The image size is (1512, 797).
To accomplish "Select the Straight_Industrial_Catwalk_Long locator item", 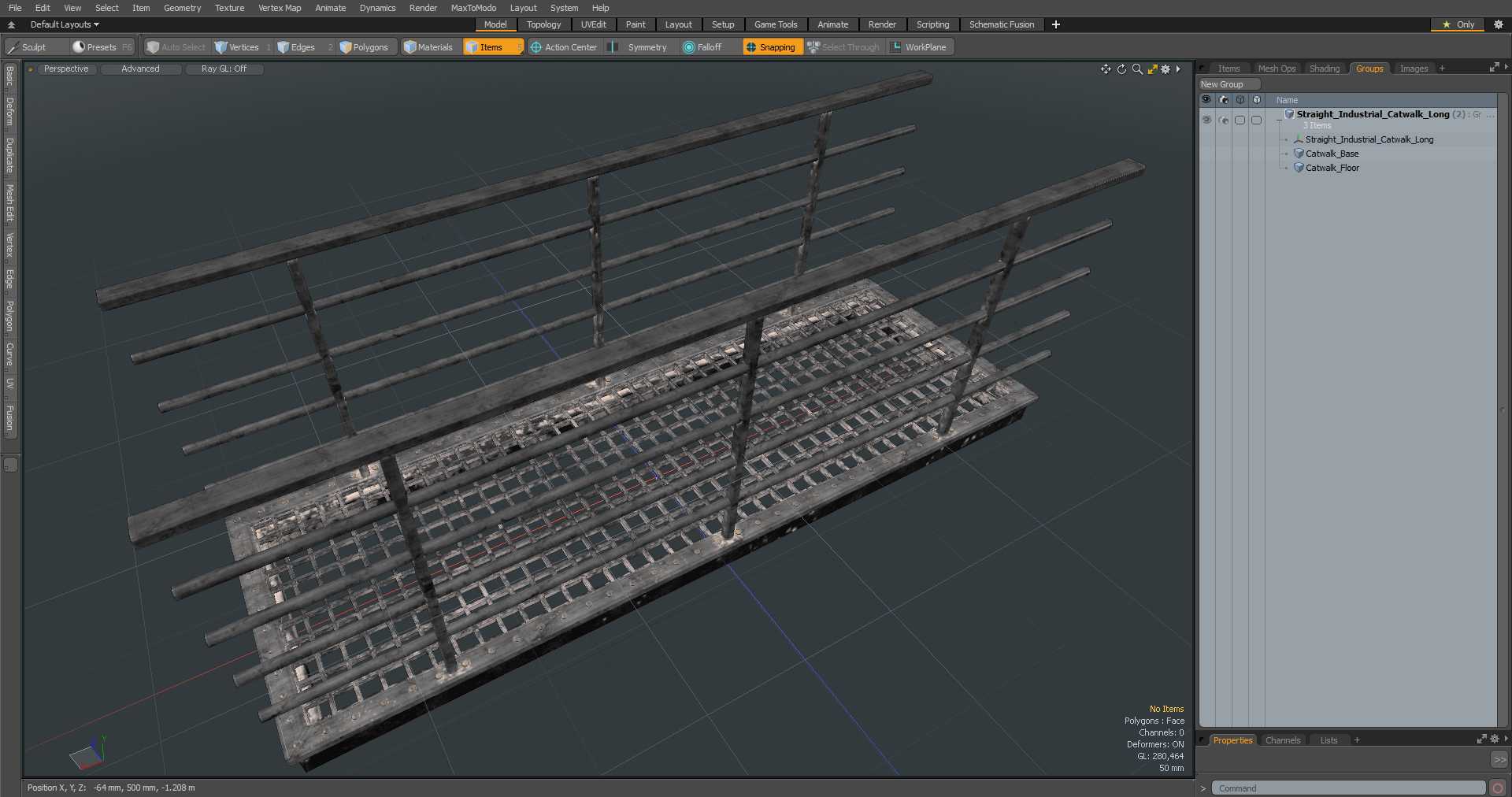I will pyautogui.click(x=1369, y=139).
